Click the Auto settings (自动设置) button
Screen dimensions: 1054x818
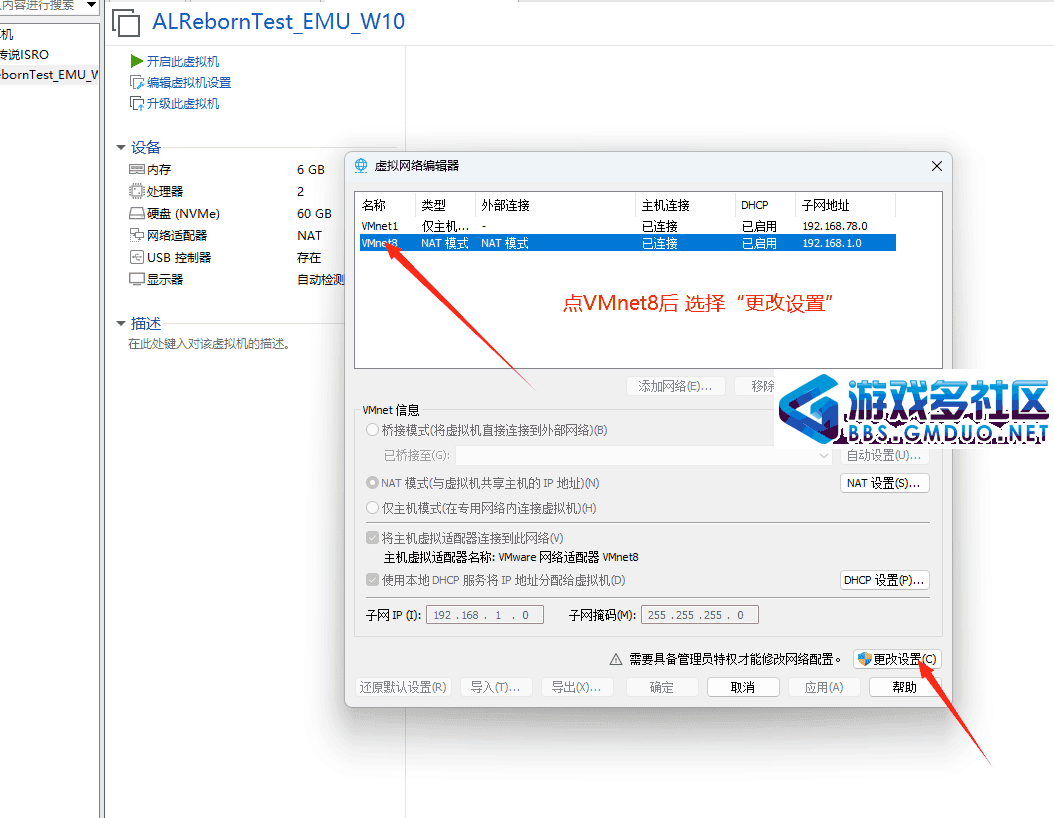(x=885, y=456)
